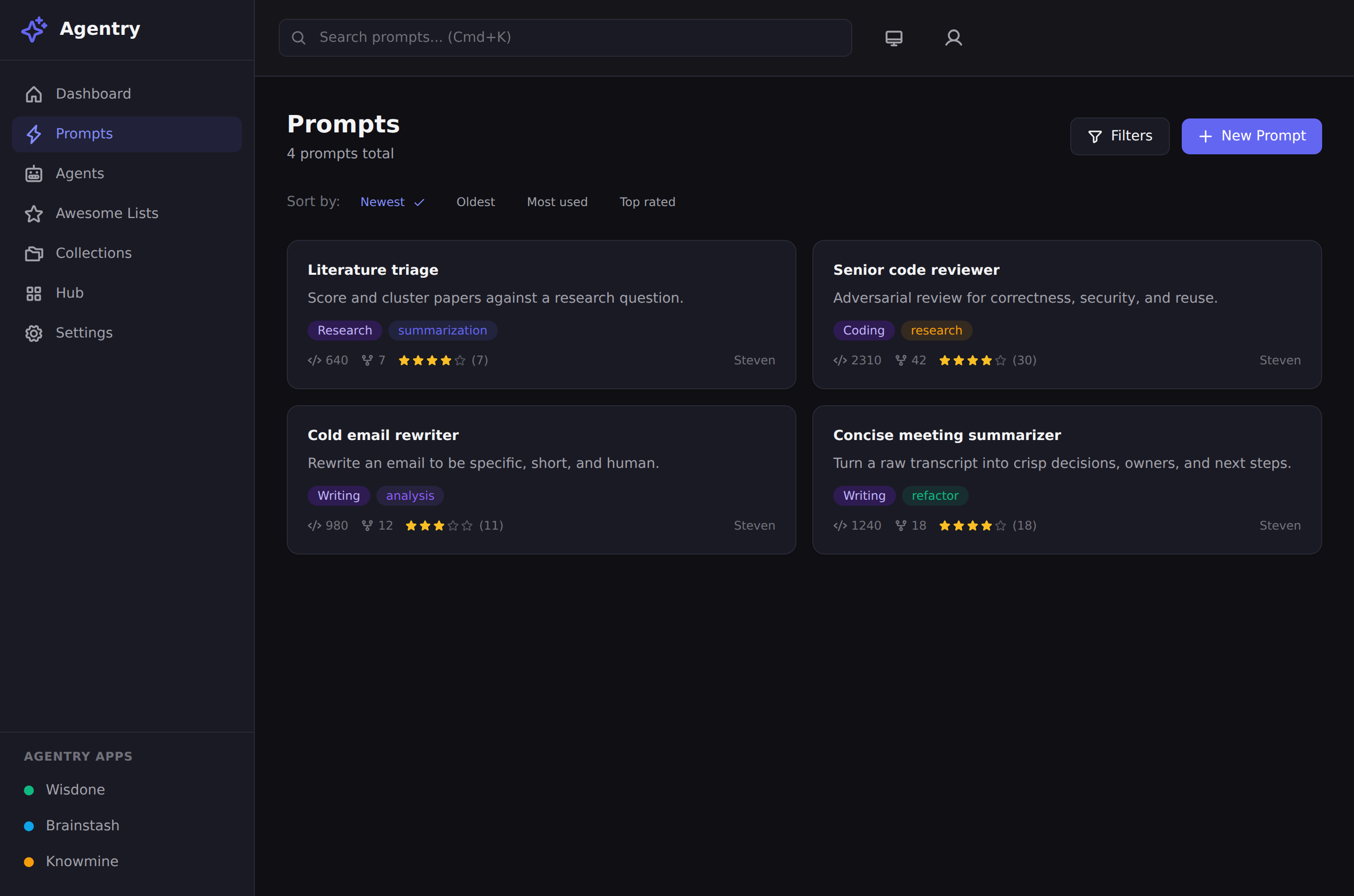
Task: Click the Research category tag
Action: point(344,331)
